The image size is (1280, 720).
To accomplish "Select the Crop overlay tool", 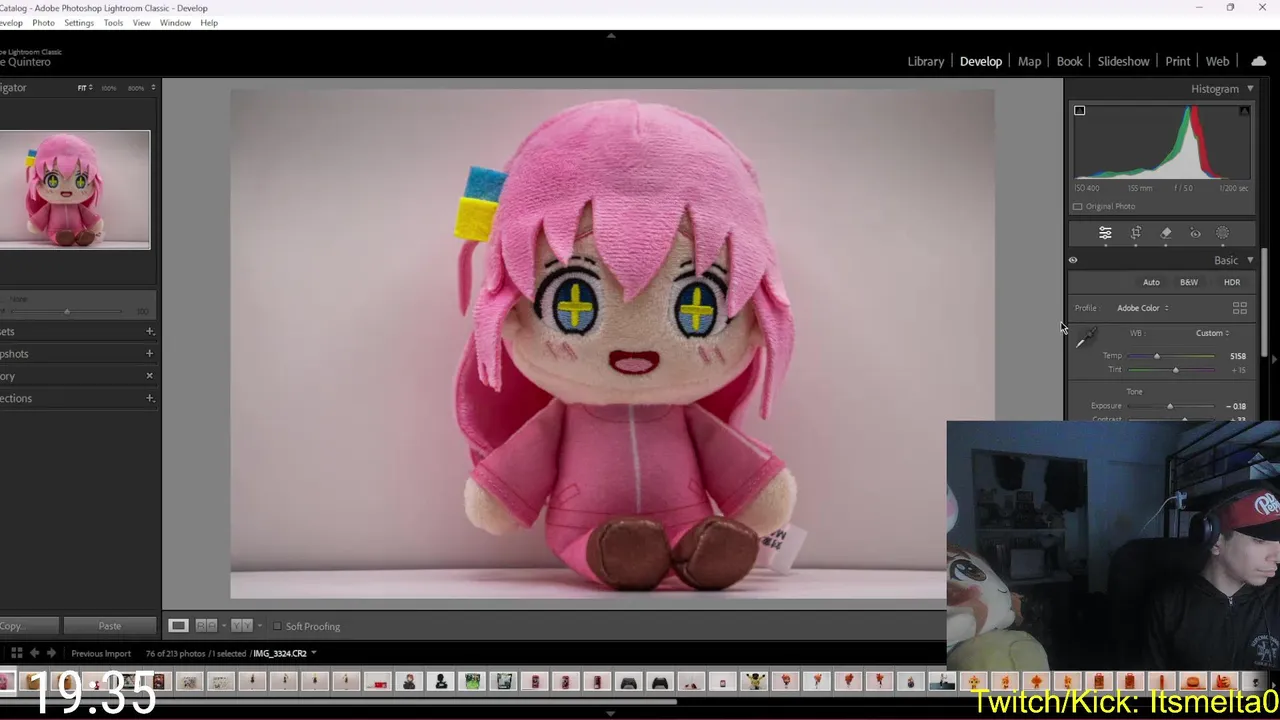I will (x=1136, y=233).
